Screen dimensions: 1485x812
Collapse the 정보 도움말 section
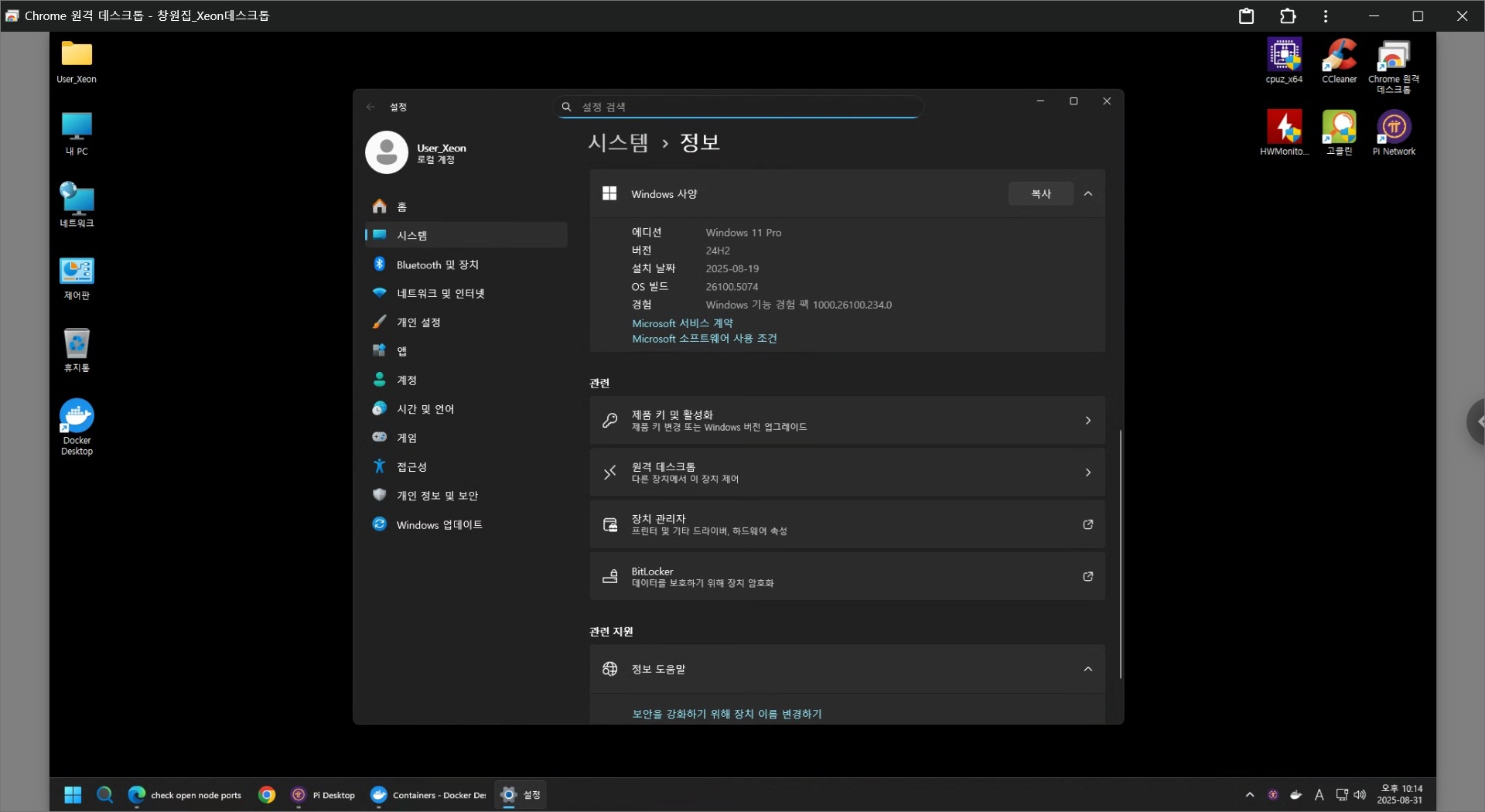(1088, 669)
